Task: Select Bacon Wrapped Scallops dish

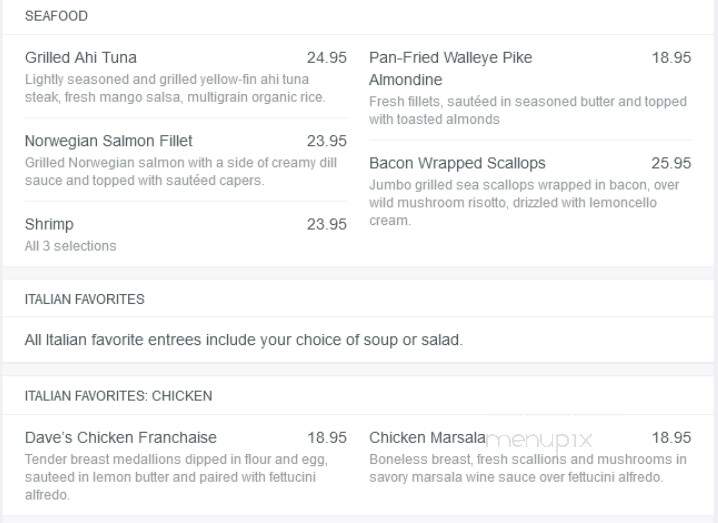Action: (457, 163)
